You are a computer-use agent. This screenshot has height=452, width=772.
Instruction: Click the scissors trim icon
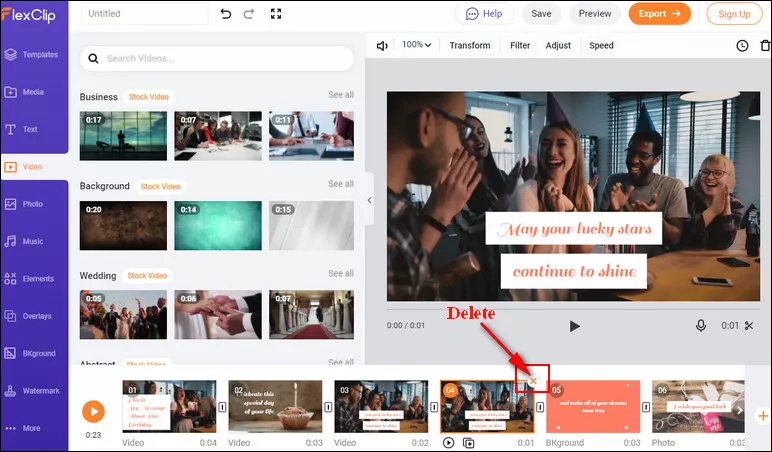pos(749,325)
